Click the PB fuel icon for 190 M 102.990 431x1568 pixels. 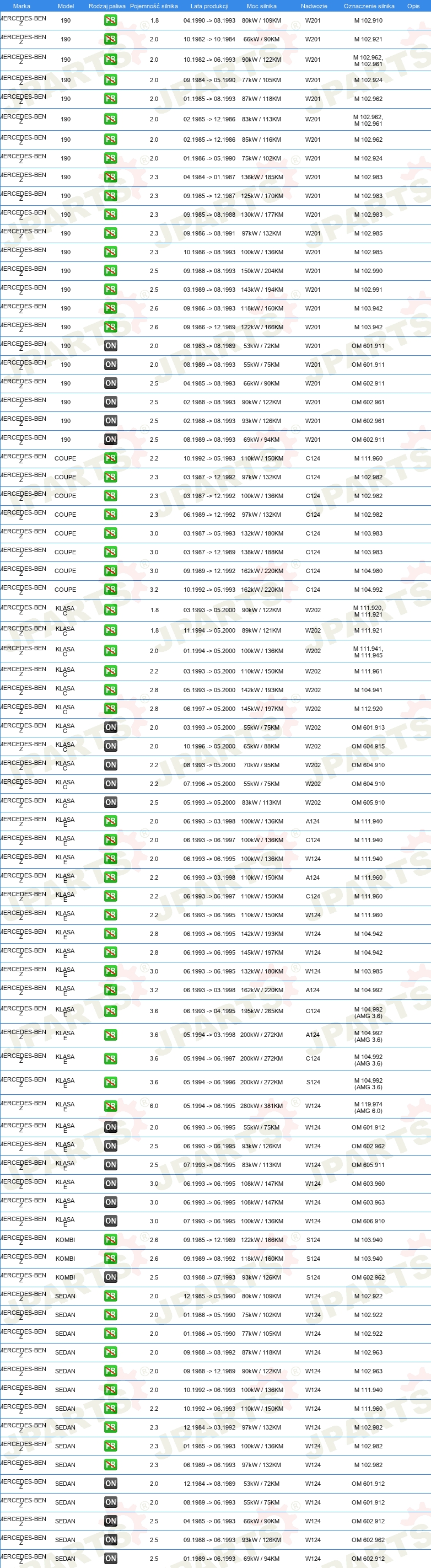pyautogui.click(x=110, y=271)
